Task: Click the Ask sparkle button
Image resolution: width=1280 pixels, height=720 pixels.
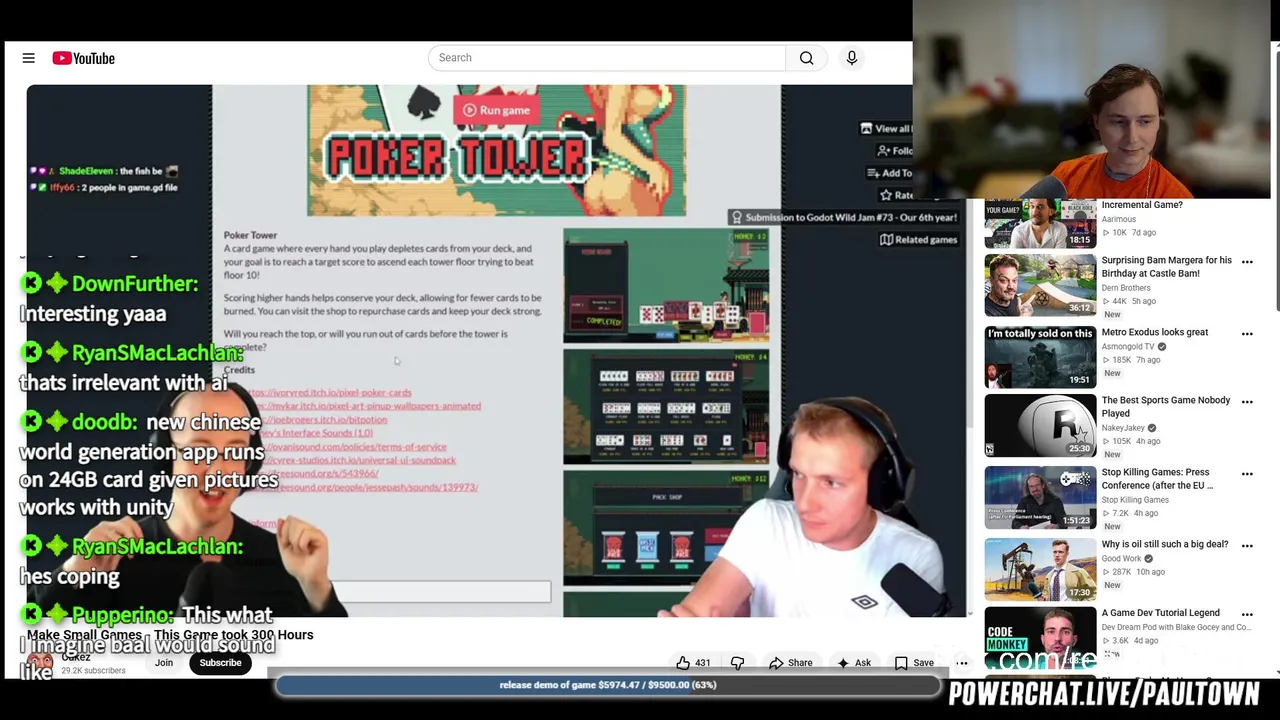Action: tap(854, 663)
